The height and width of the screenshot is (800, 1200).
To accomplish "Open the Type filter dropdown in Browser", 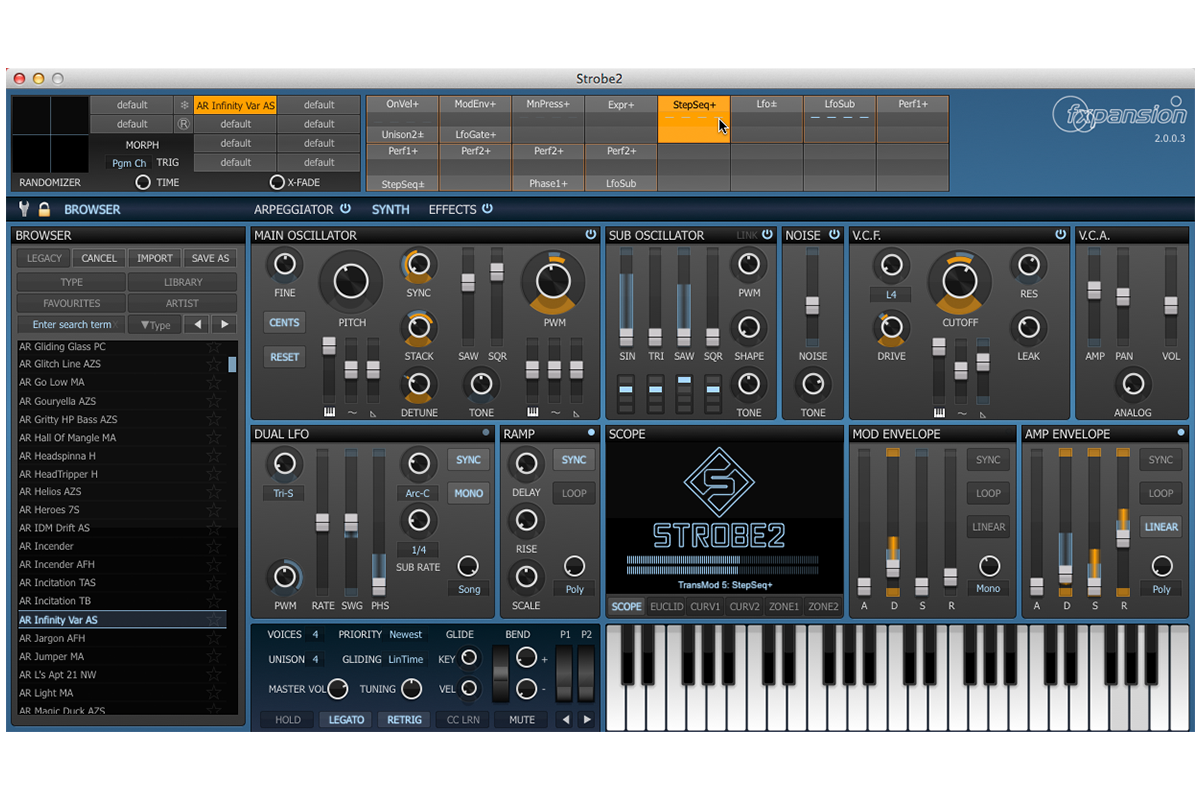I will [155, 324].
